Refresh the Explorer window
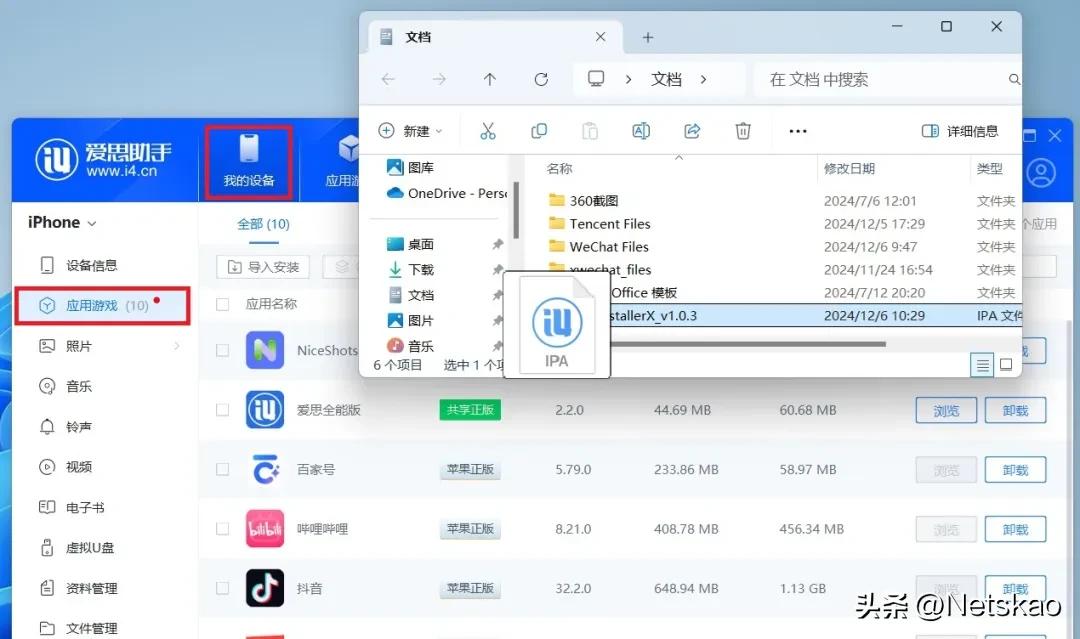 (x=541, y=79)
